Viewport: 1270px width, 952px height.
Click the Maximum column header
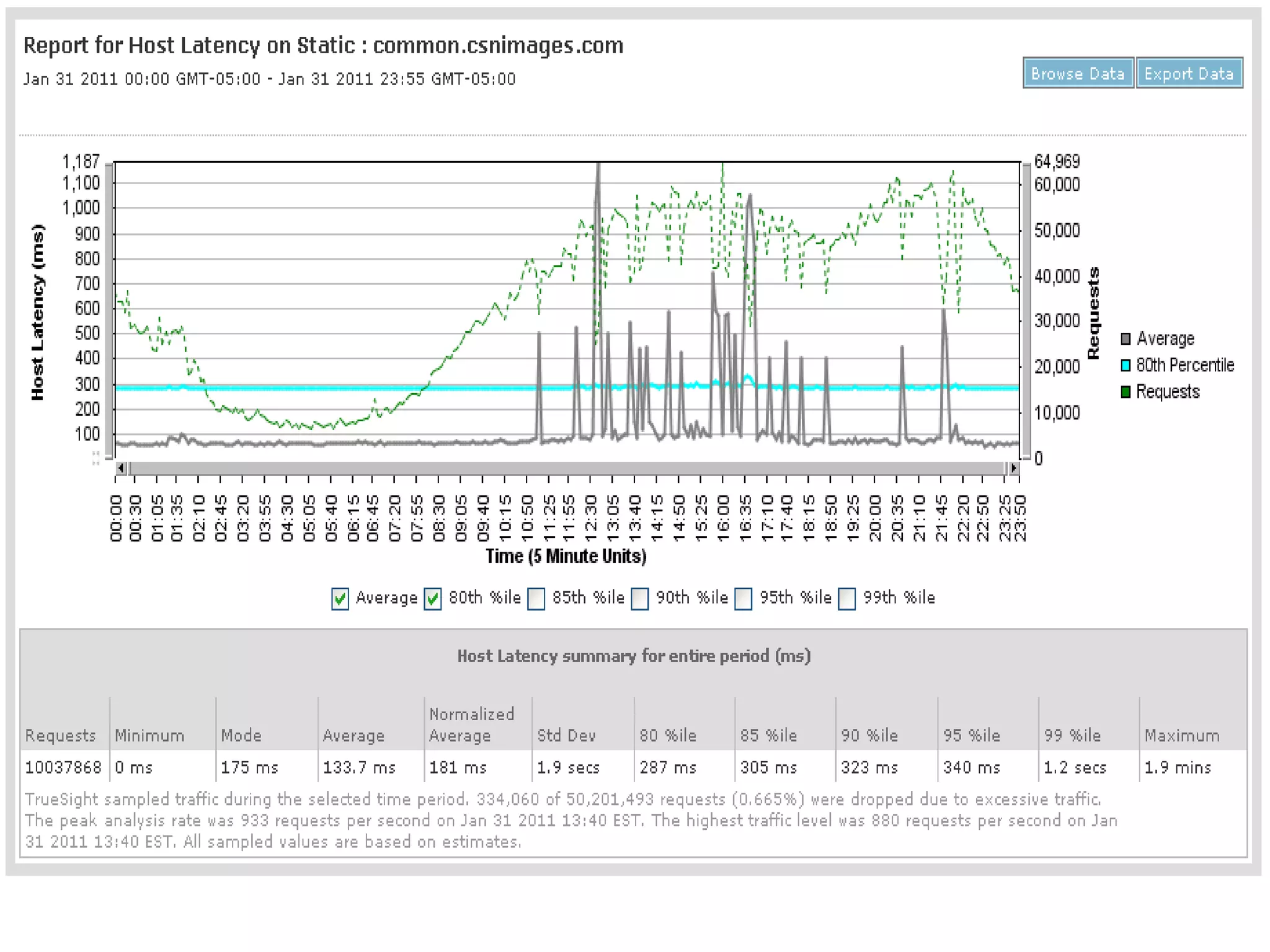pyautogui.click(x=1182, y=736)
